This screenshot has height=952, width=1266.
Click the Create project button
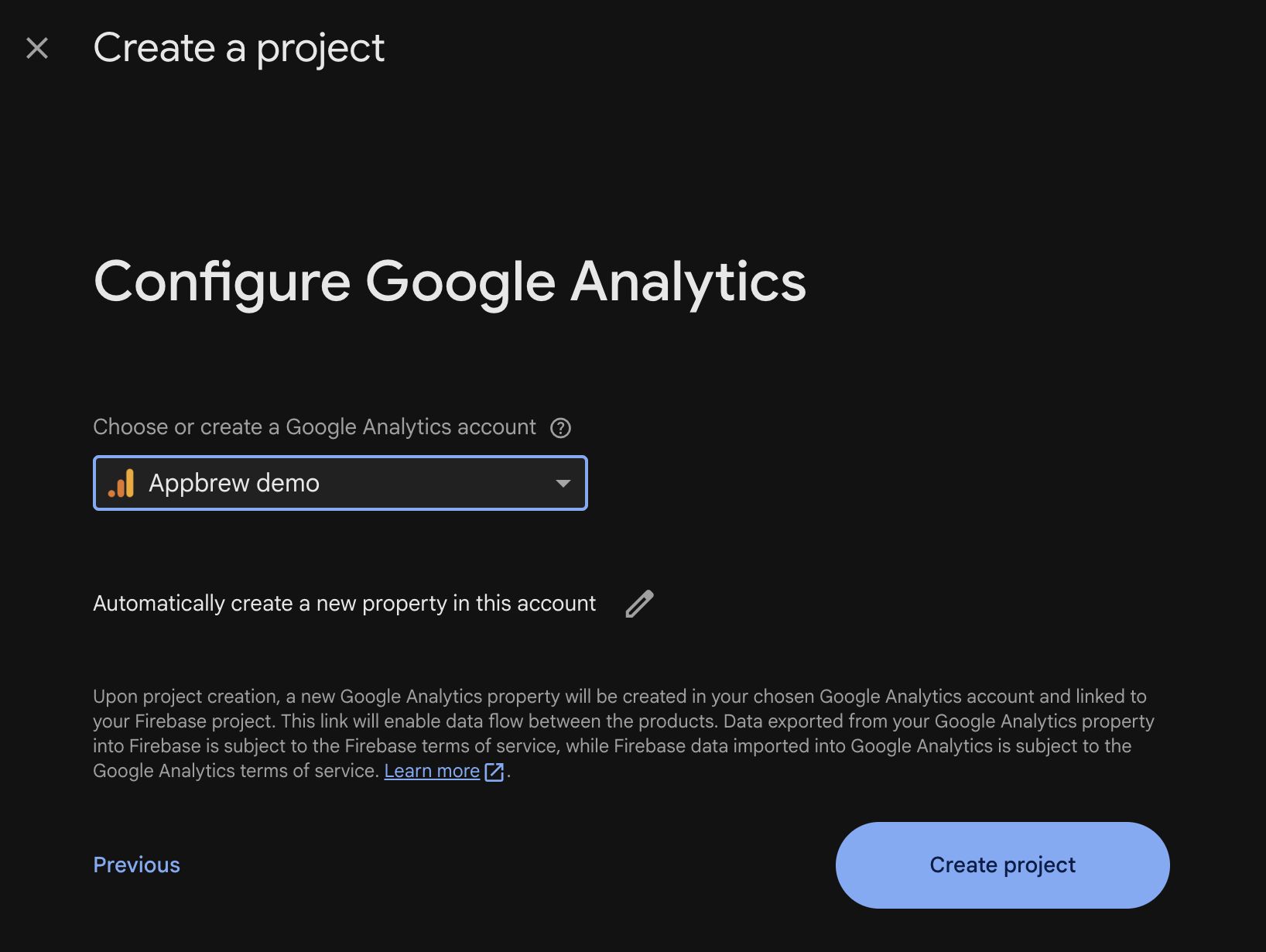(x=1002, y=865)
